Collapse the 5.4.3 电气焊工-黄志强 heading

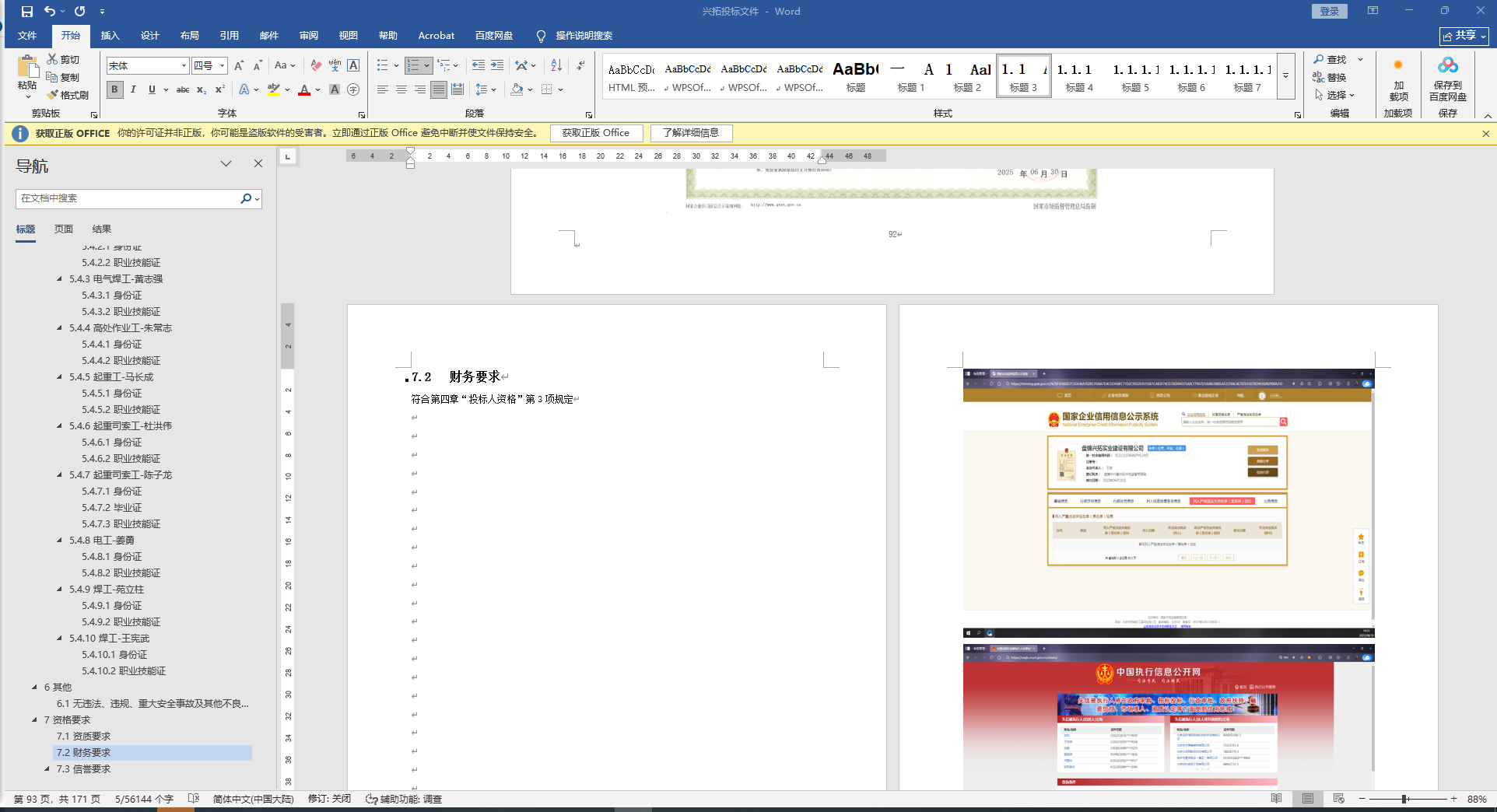(59, 278)
